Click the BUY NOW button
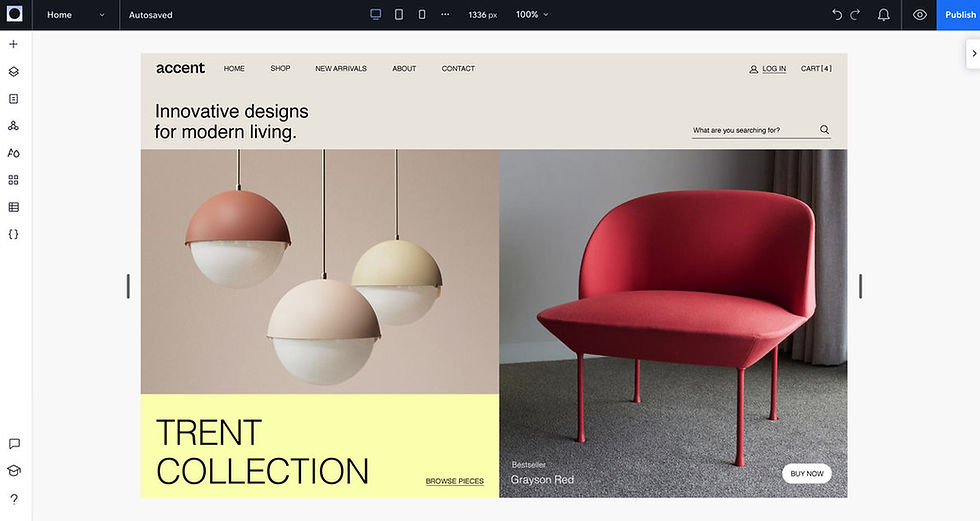 [807, 474]
